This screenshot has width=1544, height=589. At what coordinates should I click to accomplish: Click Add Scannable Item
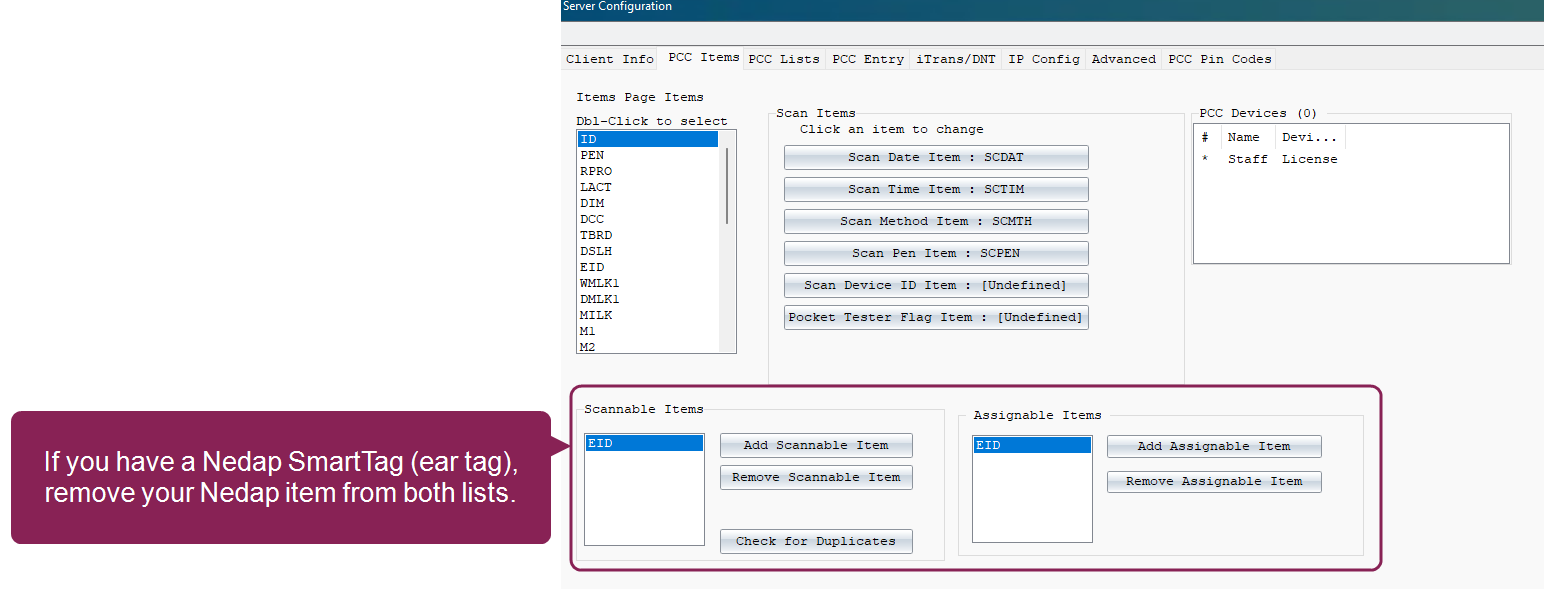tap(816, 446)
